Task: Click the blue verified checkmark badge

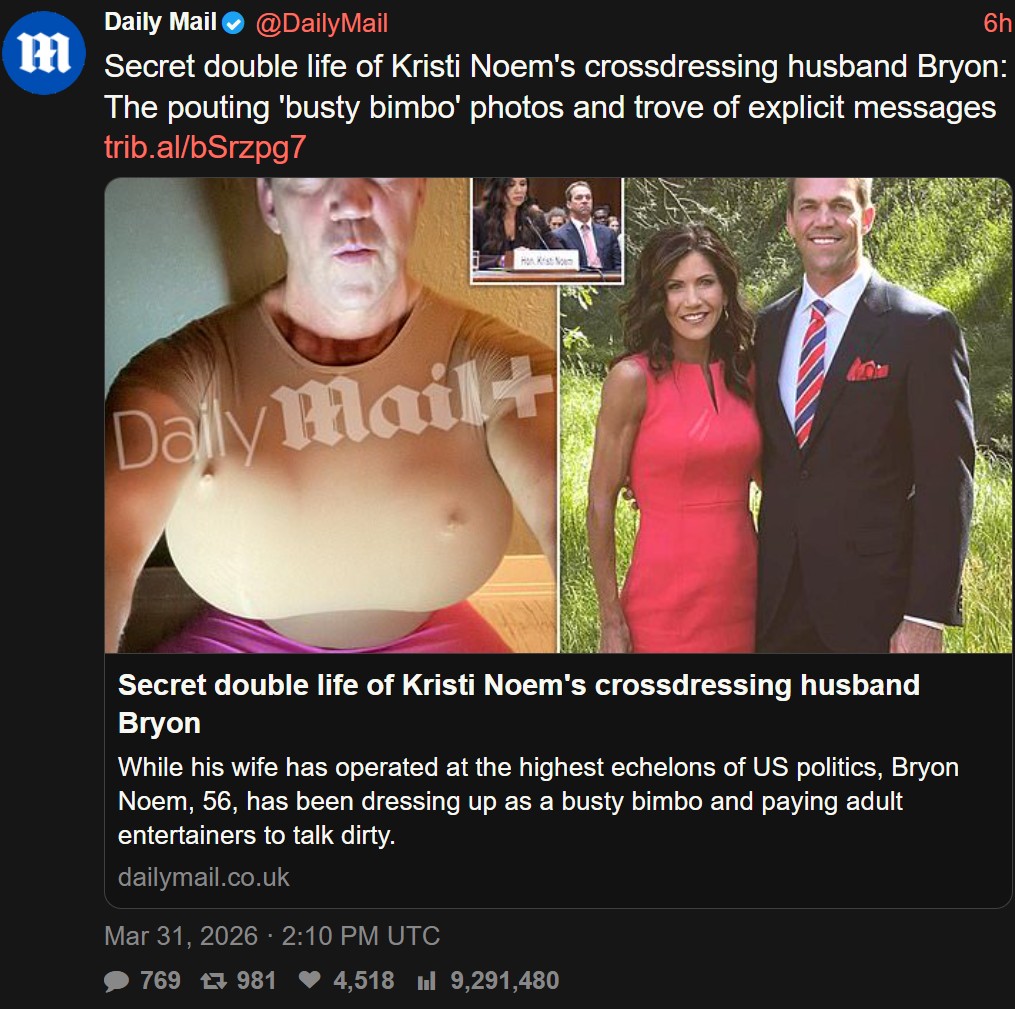Action: (233, 24)
